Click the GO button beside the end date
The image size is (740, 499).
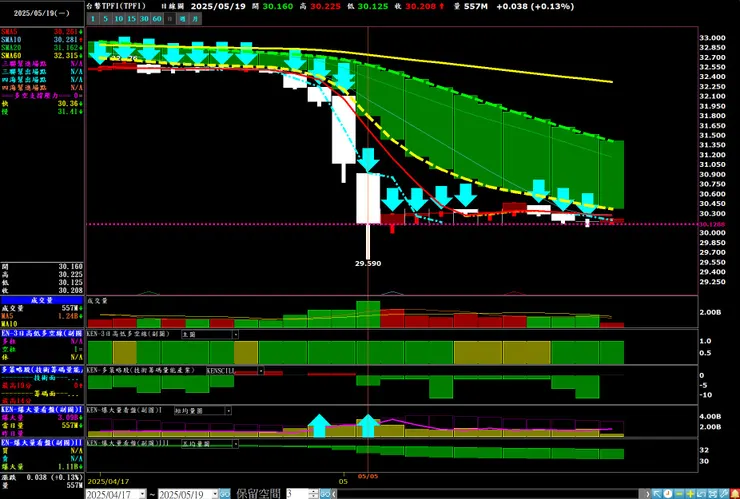coord(225,494)
